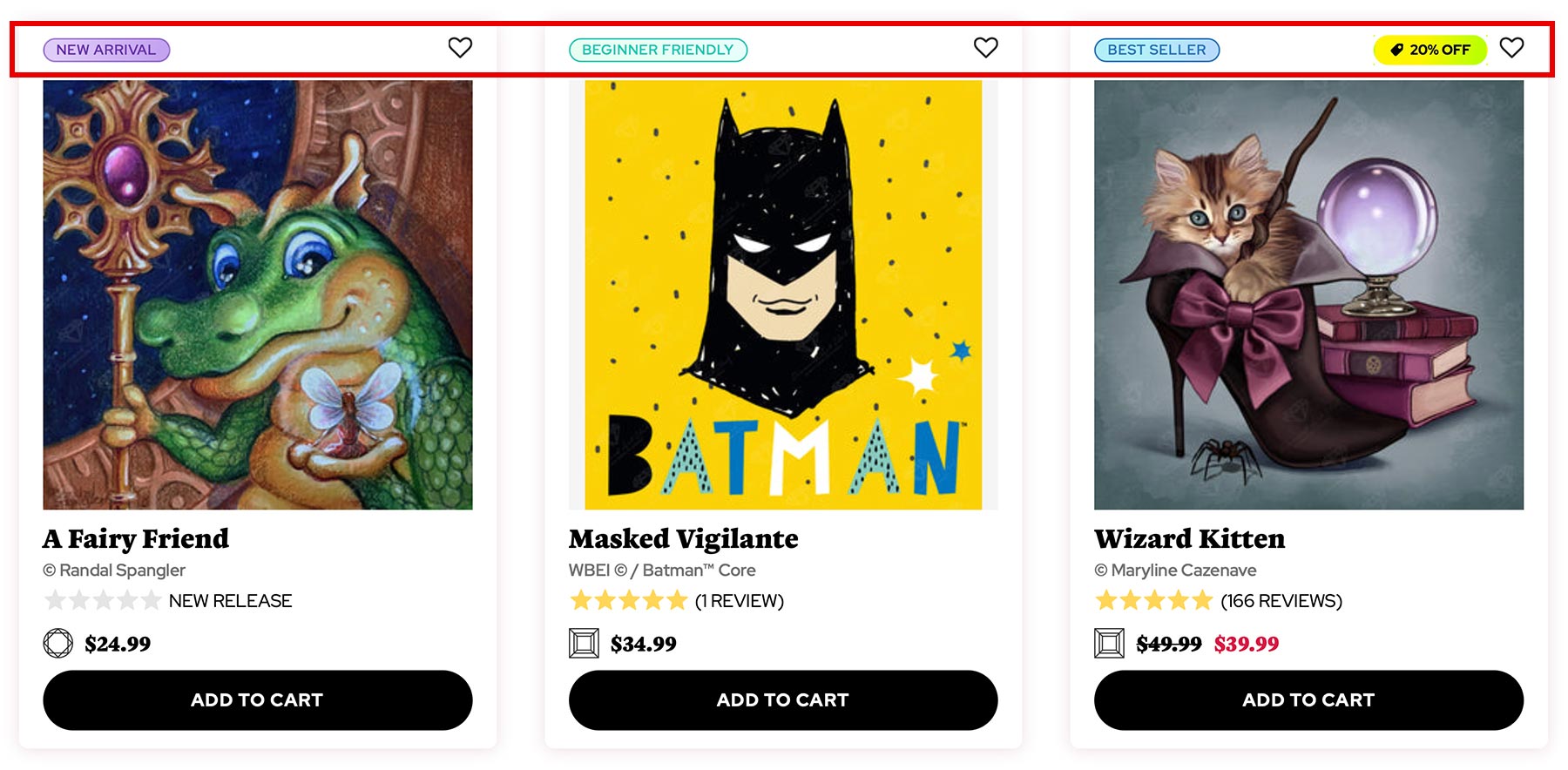The height and width of the screenshot is (770, 1568).
Task: Open the Batman Masked Vigilante image
Action: (782, 294)
